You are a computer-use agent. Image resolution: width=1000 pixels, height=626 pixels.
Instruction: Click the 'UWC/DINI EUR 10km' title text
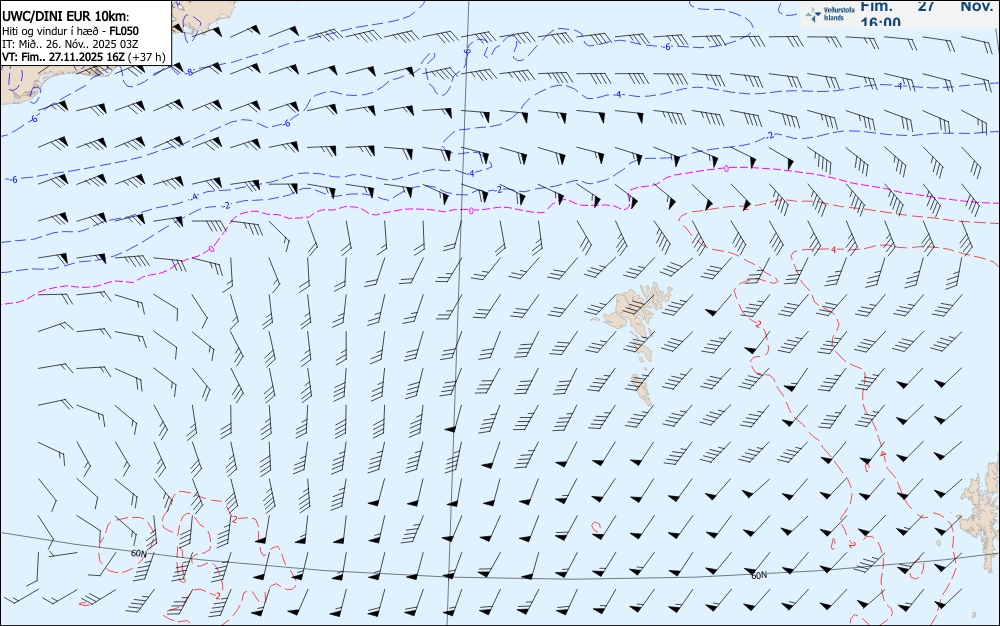pos(64,17)
